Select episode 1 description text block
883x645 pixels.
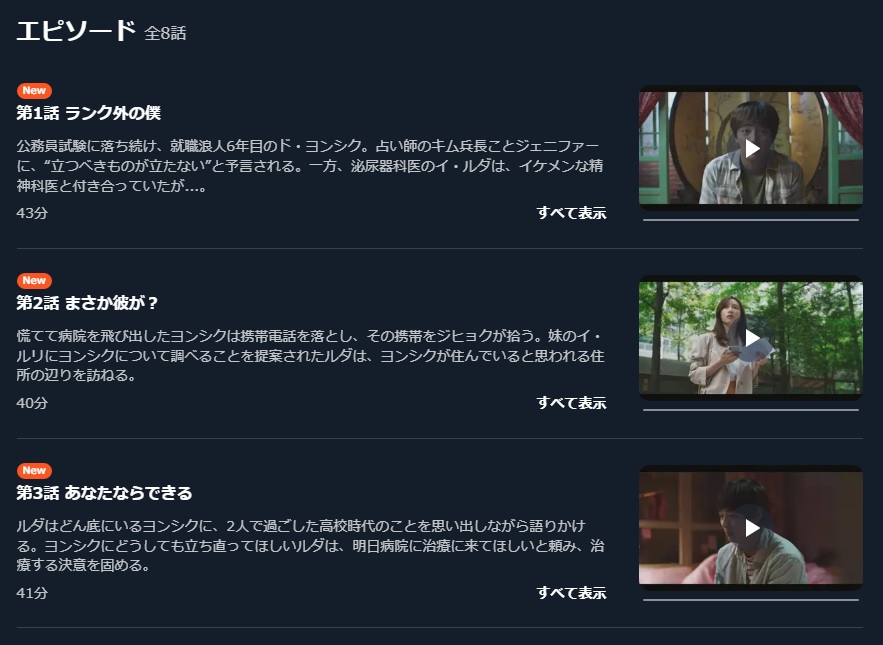[310, 166]
